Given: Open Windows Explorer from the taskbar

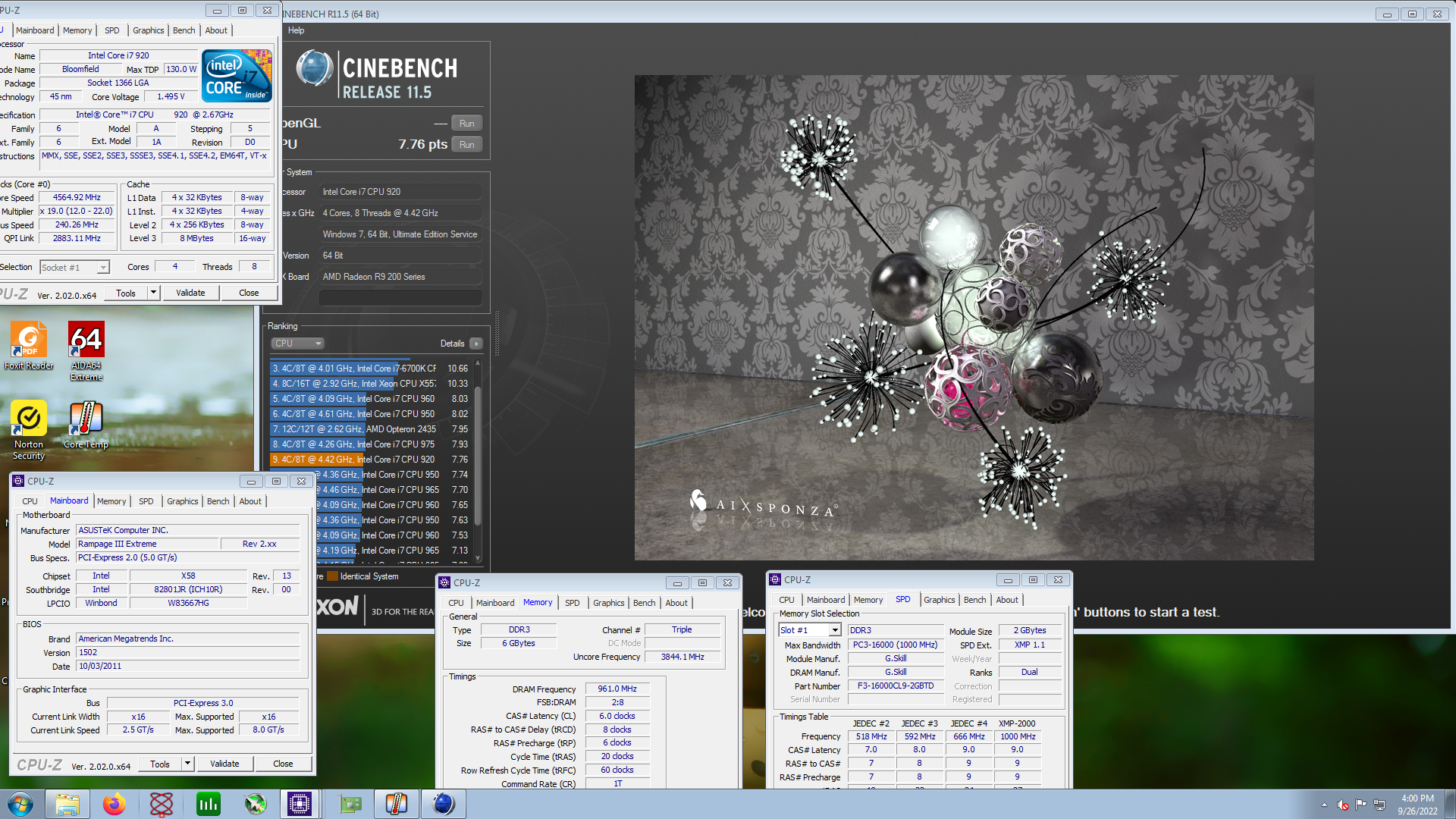Looking at the screenshot, I should pos(67,804).
